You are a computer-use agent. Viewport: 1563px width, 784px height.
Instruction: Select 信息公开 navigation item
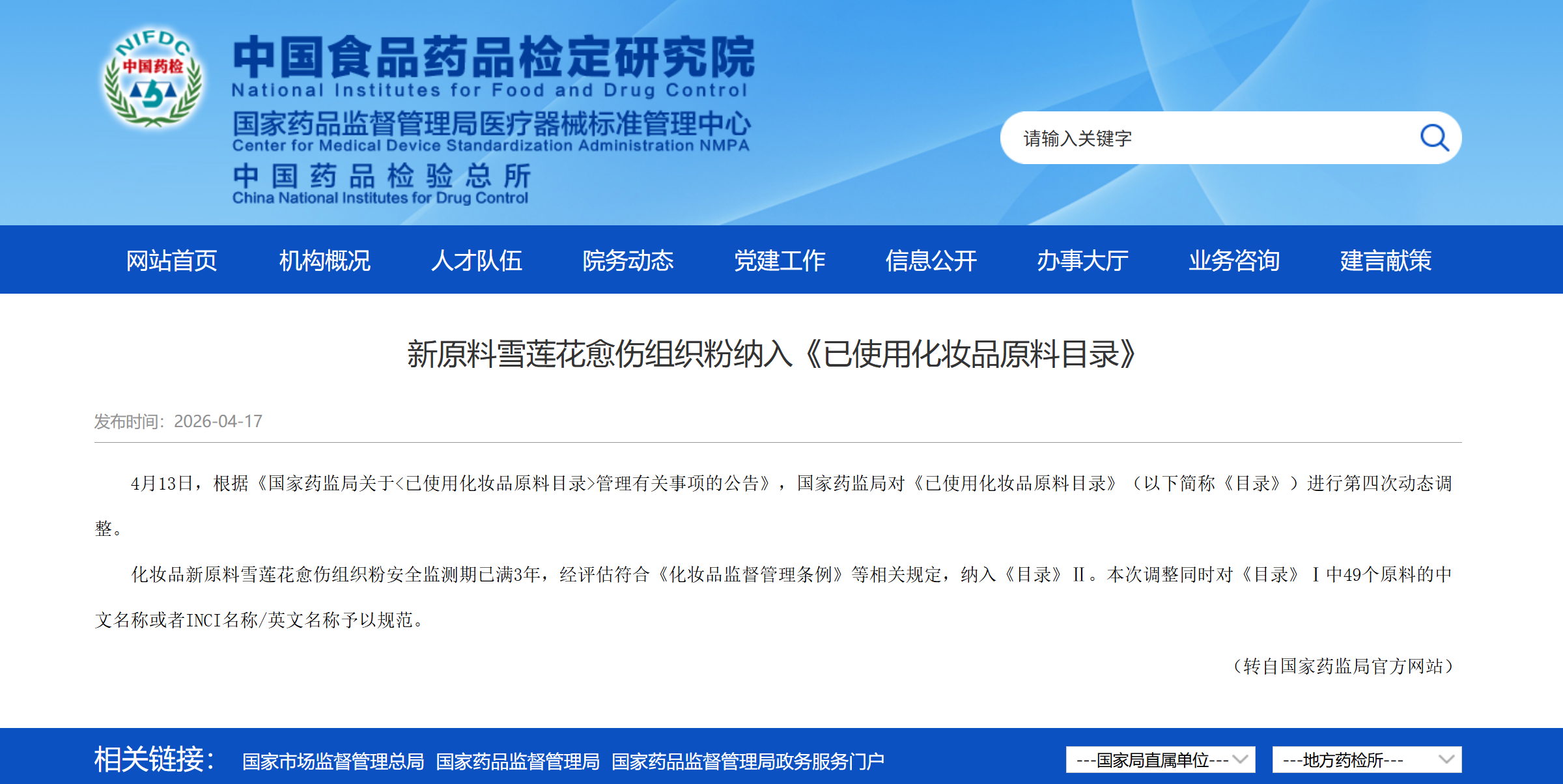pyautogui.click(x=931, y=260)
